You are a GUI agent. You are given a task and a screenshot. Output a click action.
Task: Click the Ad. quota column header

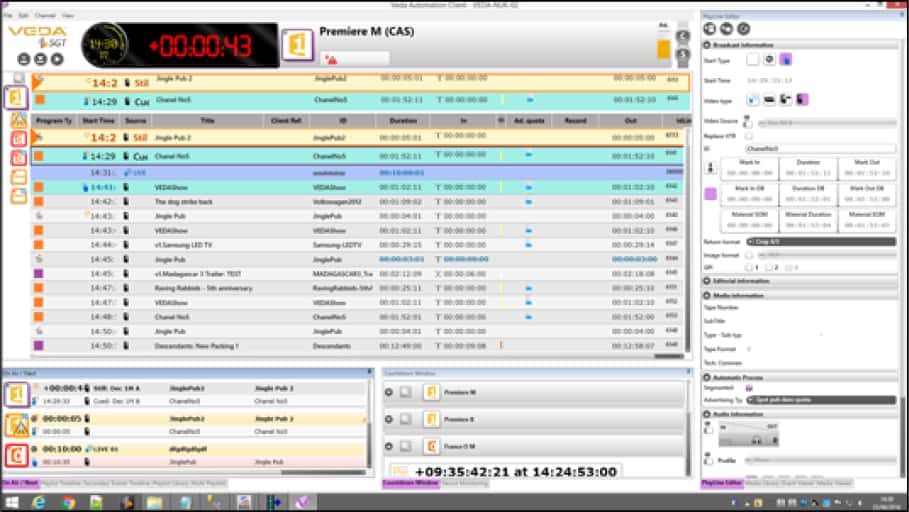click(x=529, y=121)
